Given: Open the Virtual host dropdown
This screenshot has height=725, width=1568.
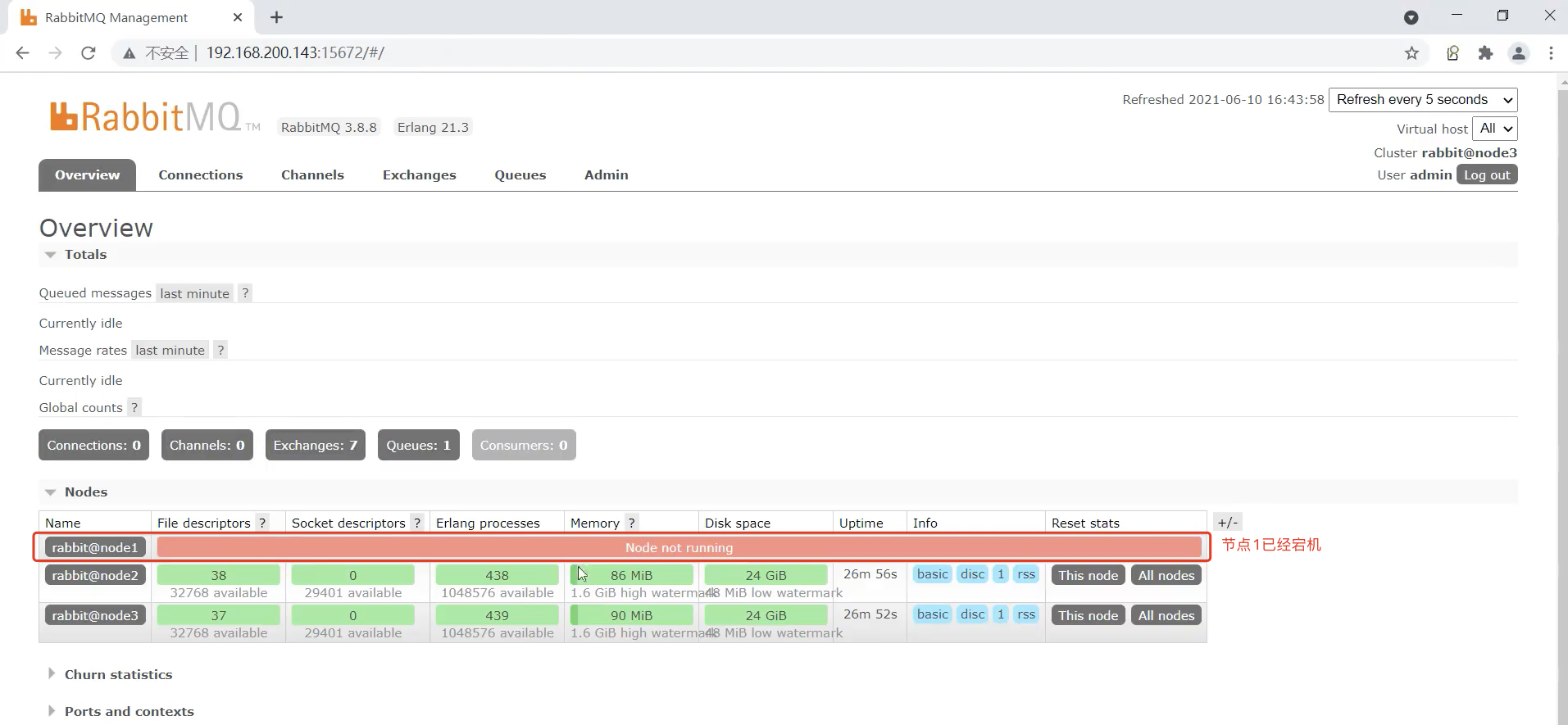Looking at the screenshot, I should (x=1495, y=129).
